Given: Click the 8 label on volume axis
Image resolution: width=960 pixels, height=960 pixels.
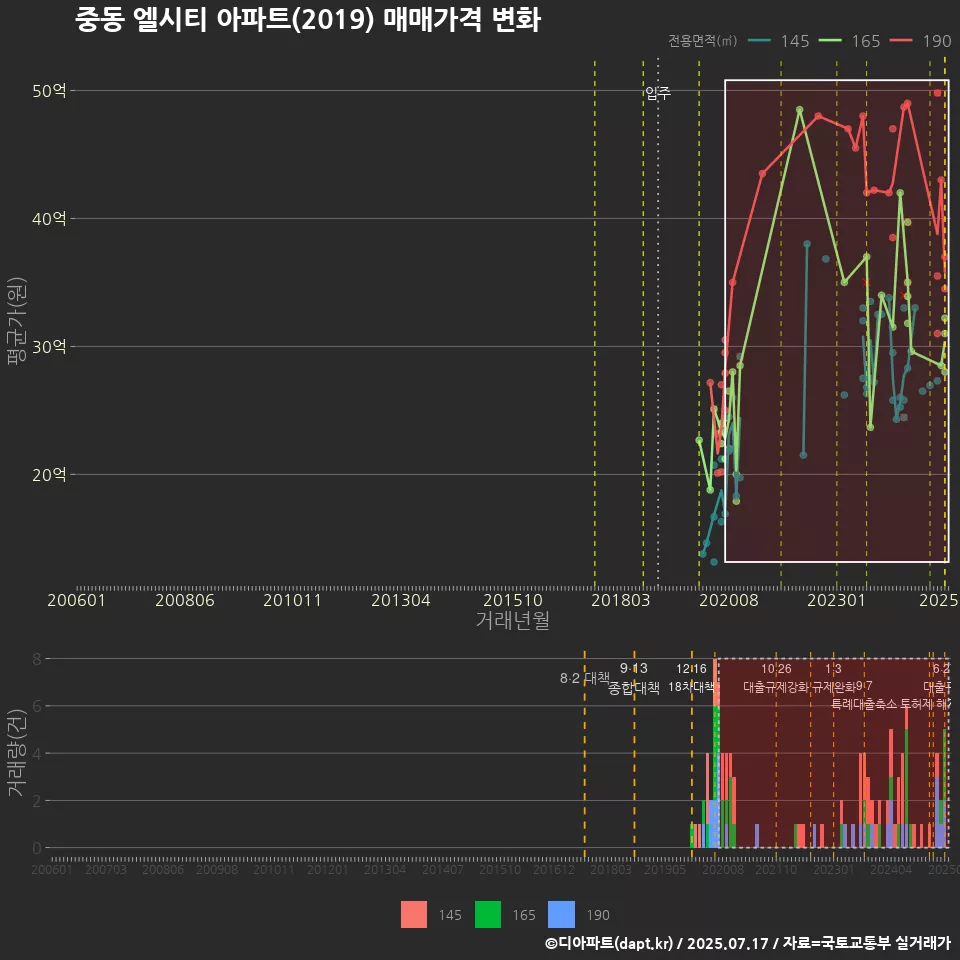Looking at the screenshot, I should point(37,659).
